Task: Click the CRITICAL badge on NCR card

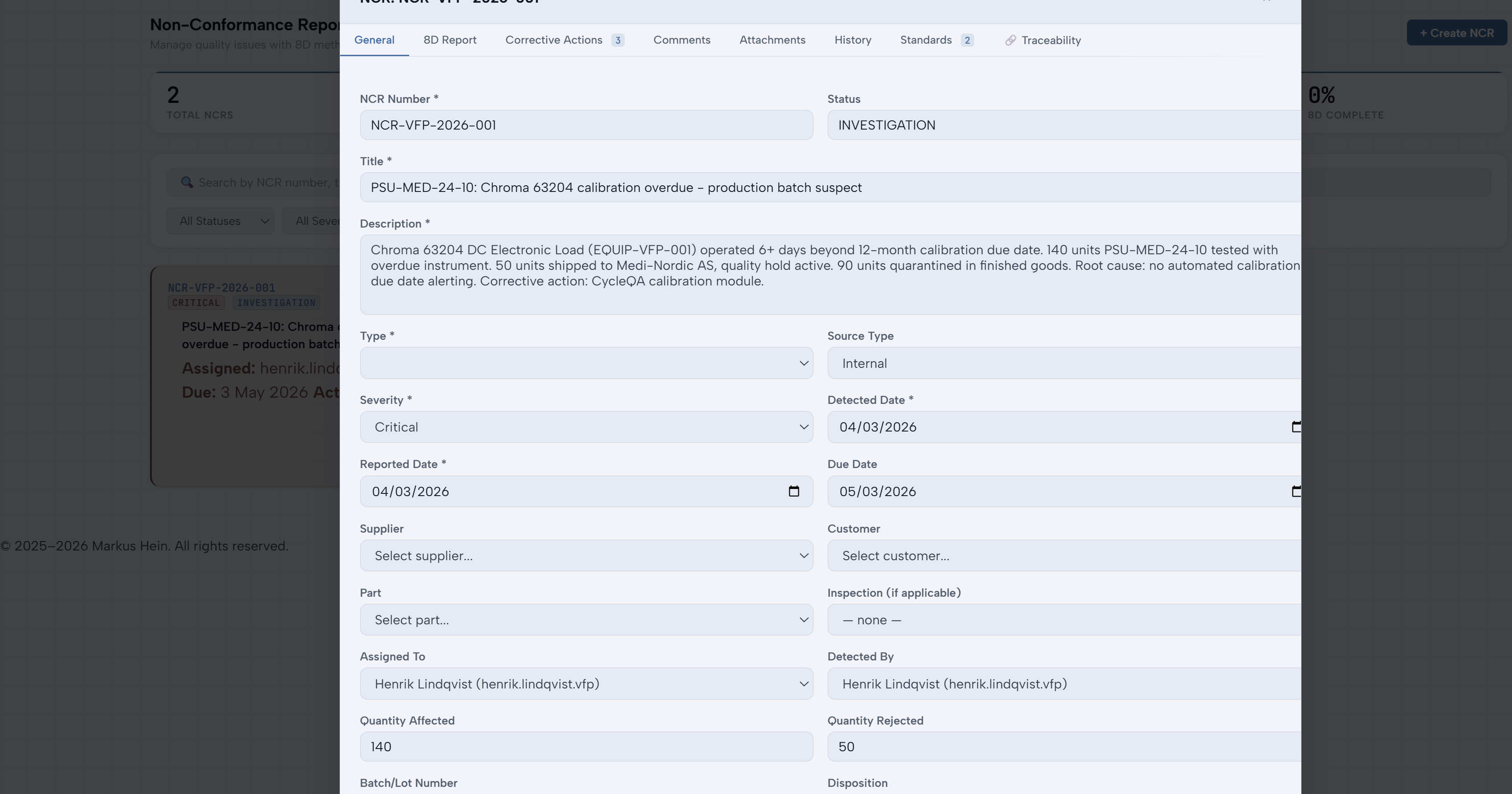Action: [196, 303]
